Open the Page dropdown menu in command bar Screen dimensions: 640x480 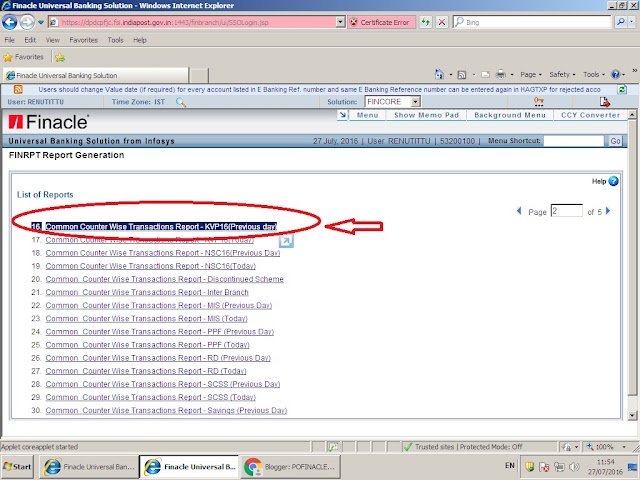coord(531,75)
